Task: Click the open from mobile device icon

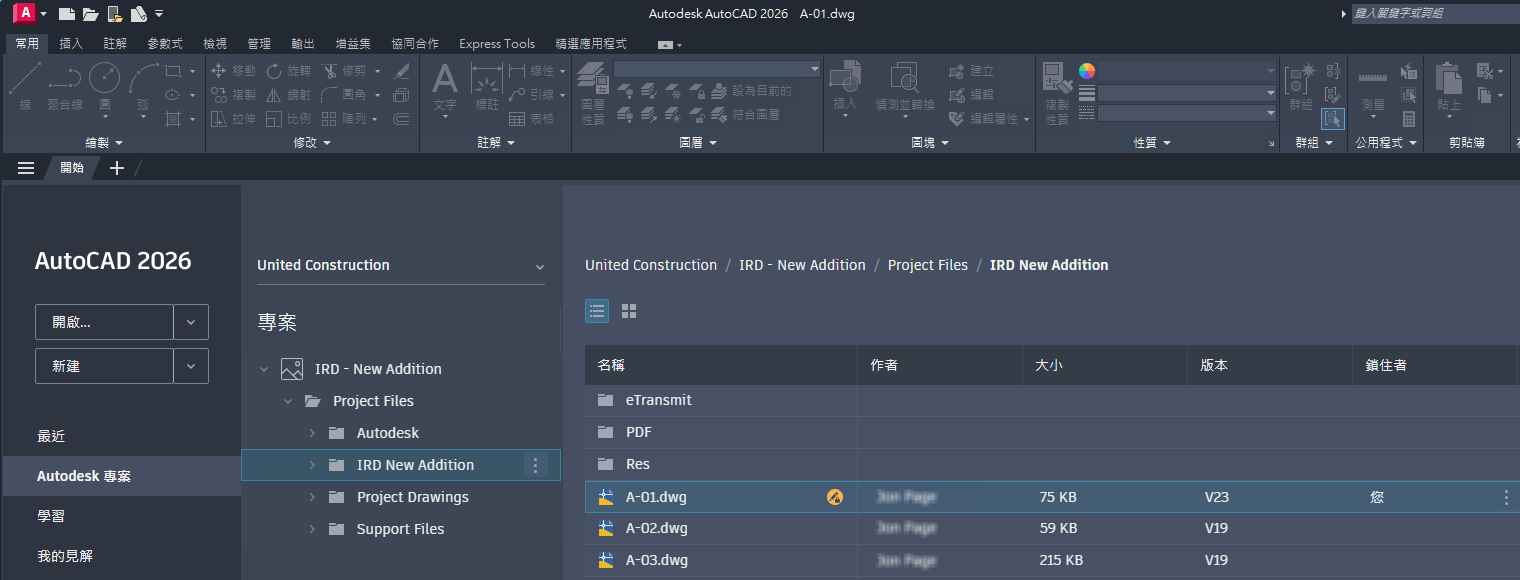Action: (x=114, y=14)
